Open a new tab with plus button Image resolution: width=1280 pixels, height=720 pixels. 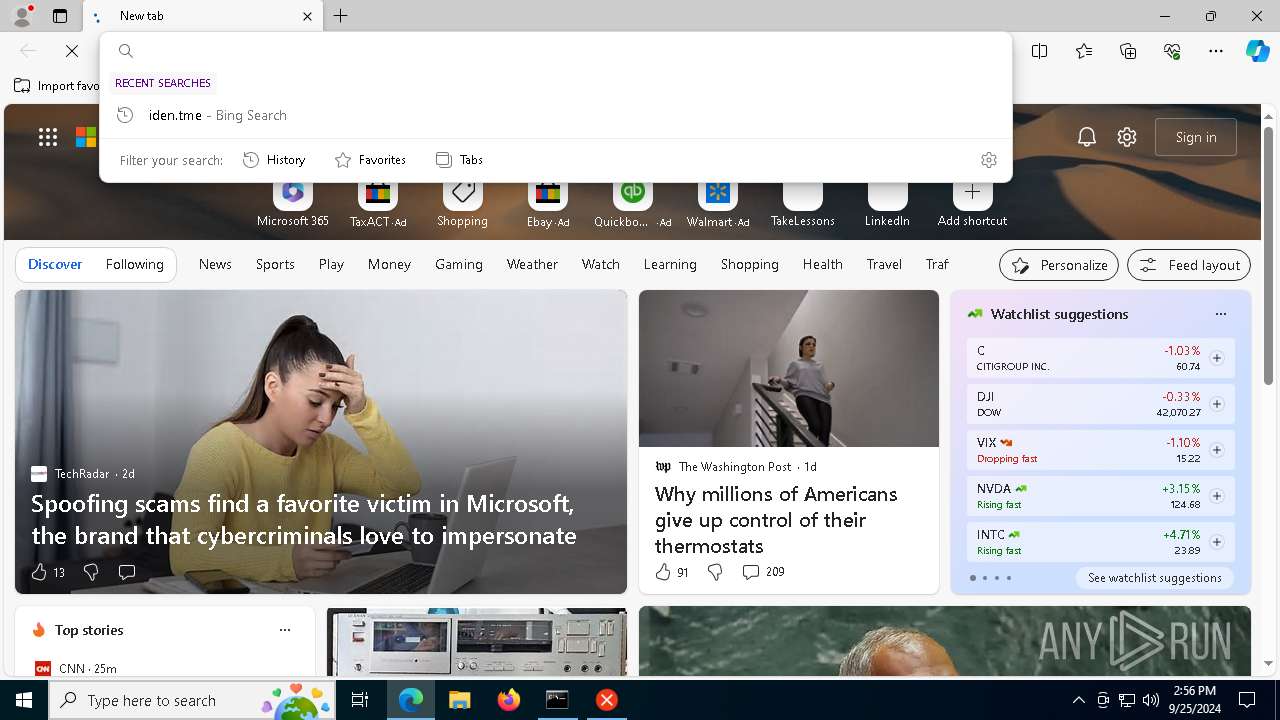pos(341,16)
